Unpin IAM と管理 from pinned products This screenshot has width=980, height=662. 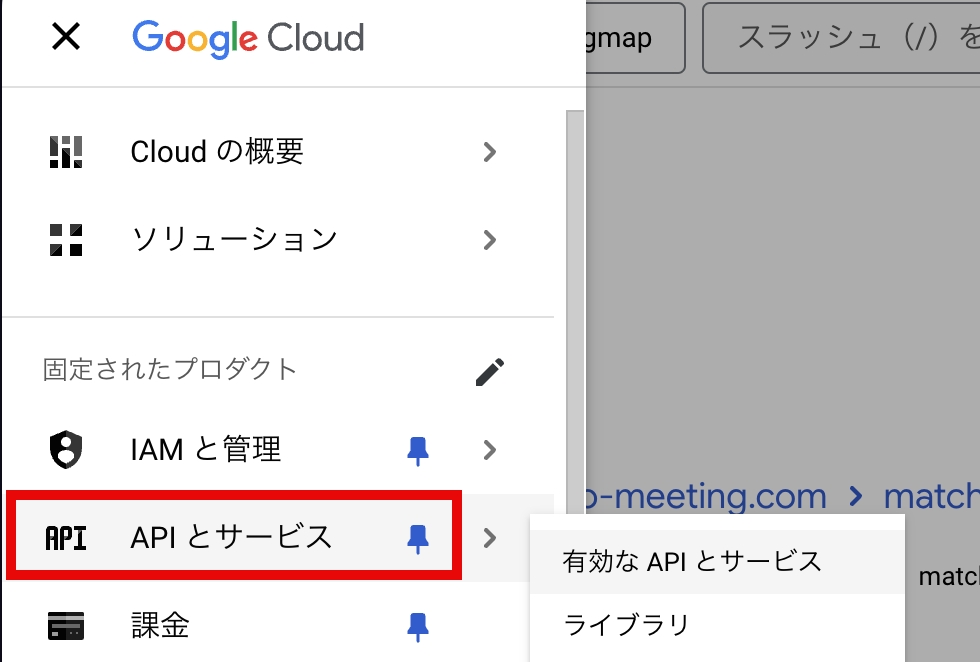point(418,450)
